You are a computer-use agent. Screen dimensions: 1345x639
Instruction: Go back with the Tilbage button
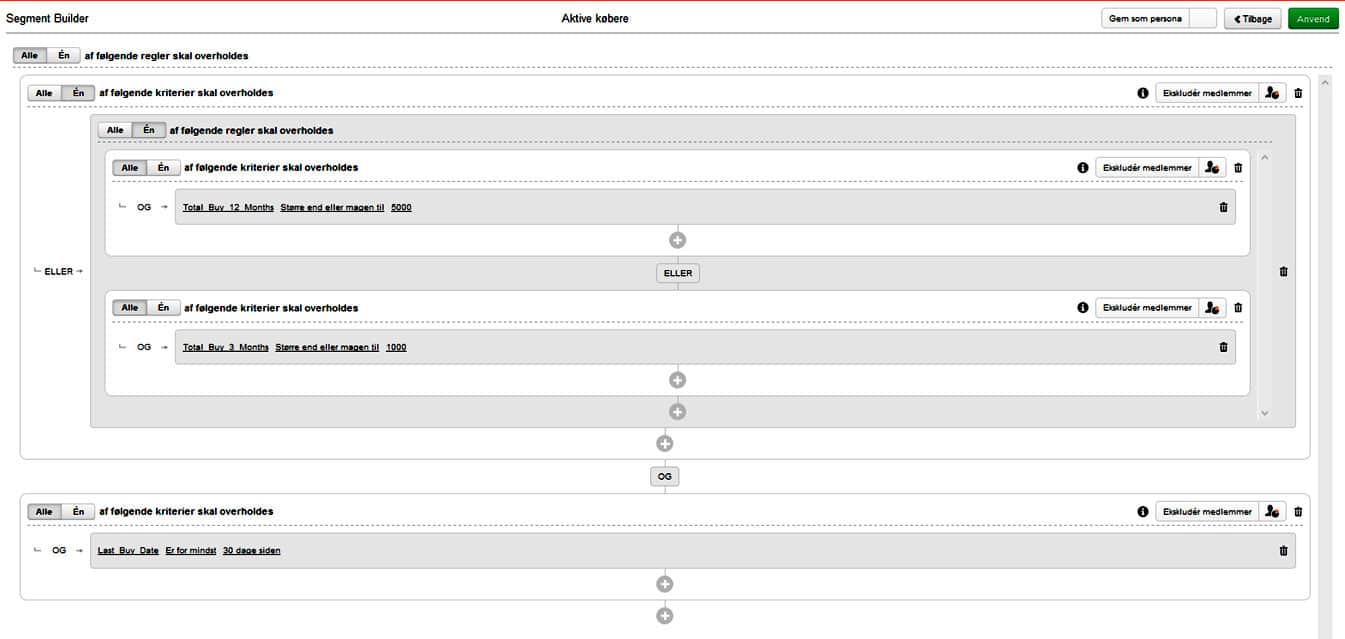point(1252,19)
